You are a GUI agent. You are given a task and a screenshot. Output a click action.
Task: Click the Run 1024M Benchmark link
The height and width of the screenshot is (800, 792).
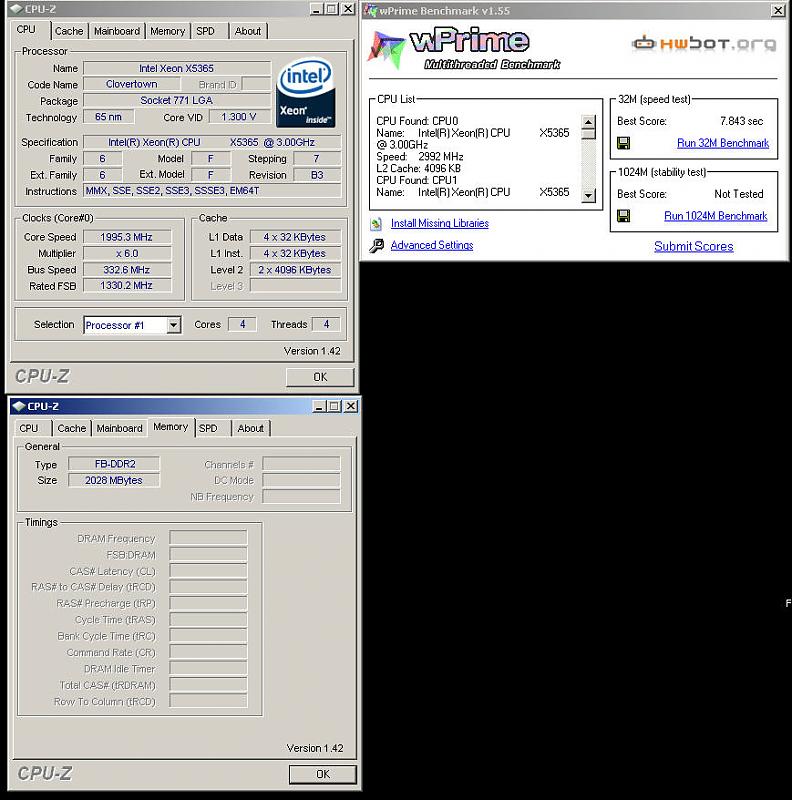[x=715, y=216]
